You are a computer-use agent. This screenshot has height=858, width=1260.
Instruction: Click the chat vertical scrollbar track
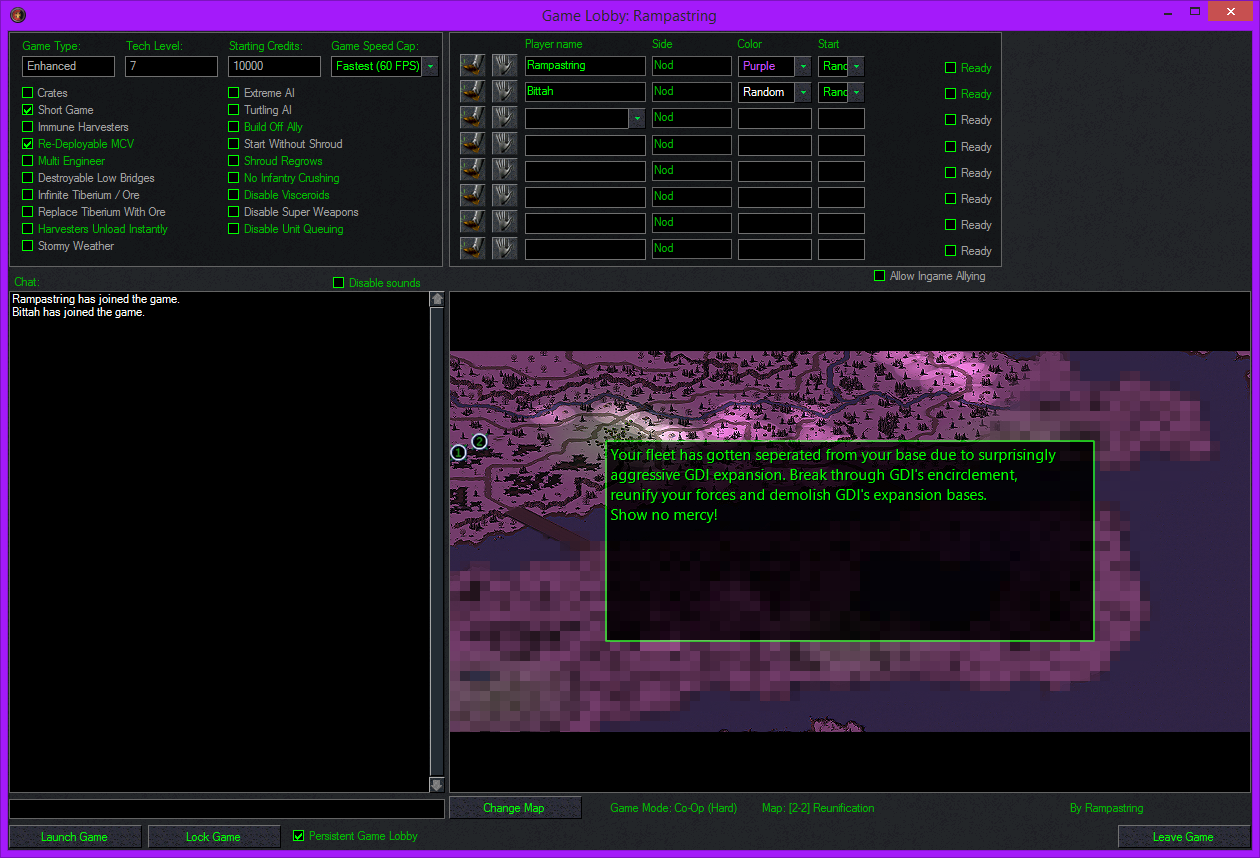437,542
